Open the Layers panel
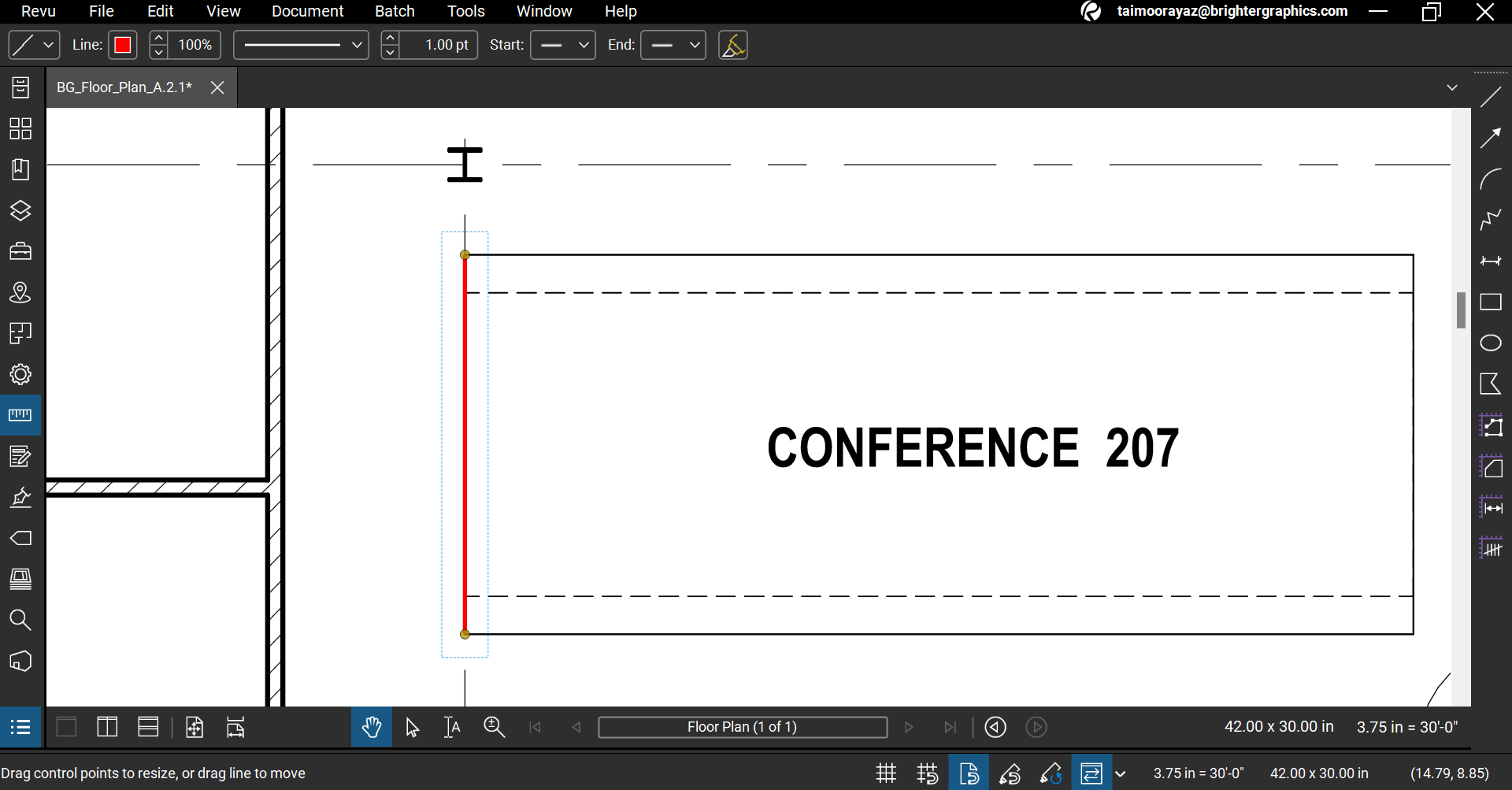1512x790 pixels. [20, 211]
